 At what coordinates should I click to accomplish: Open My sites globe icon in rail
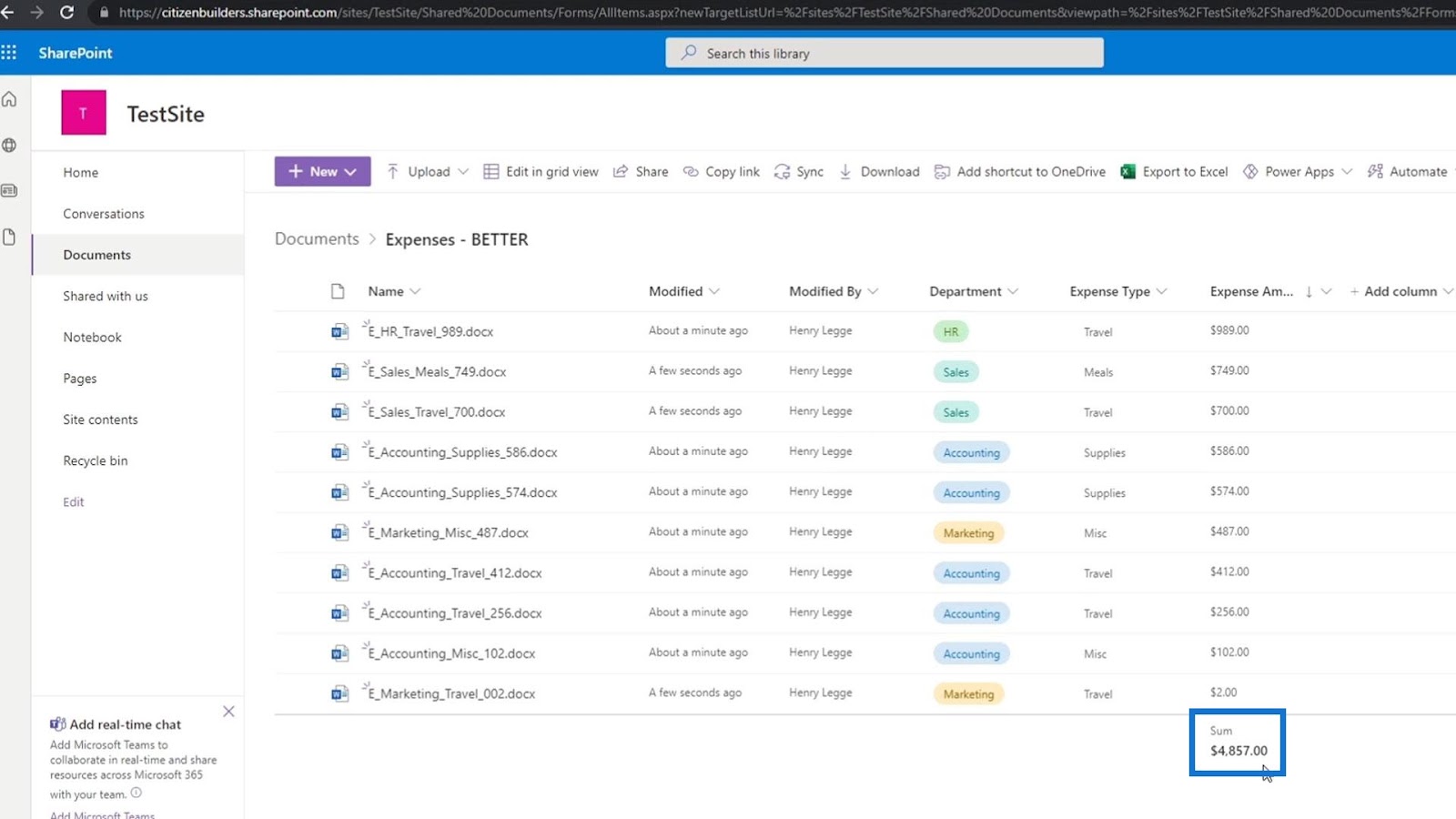[9, 145]
